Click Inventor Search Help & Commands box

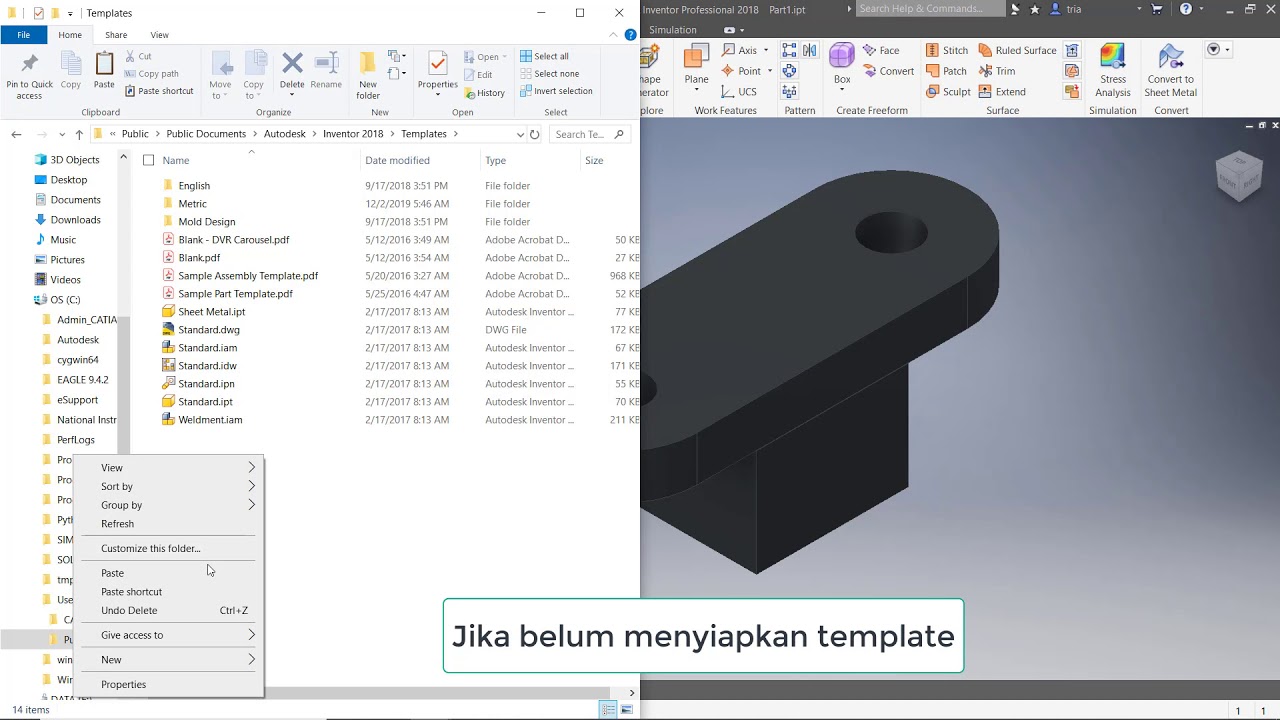(930, 9)
